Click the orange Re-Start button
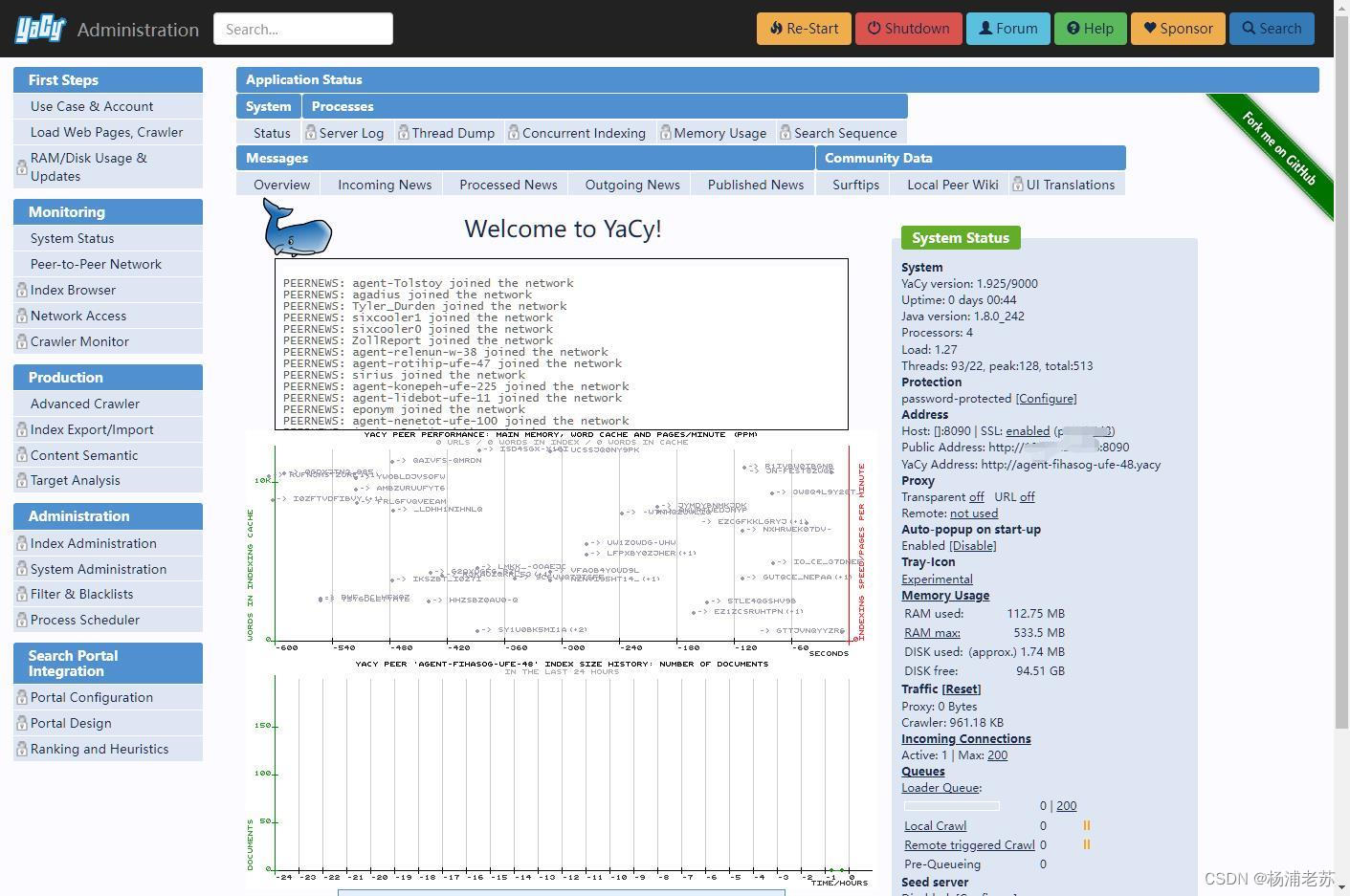The image size is (1350, 896). [804, 29]
